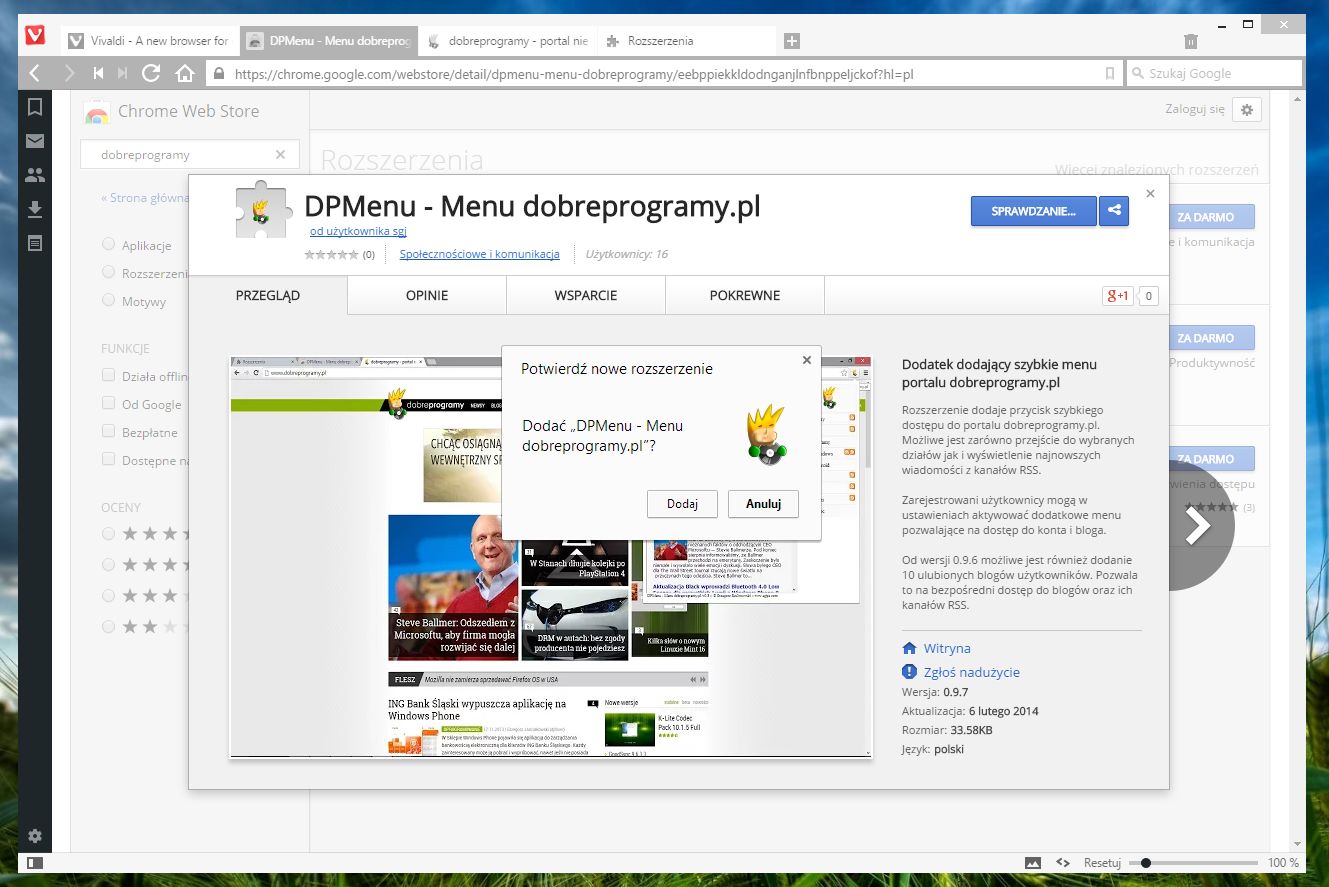1329x887 pixels.
Task: Select the Aplikacje radio button
Action: coord(107,245)
